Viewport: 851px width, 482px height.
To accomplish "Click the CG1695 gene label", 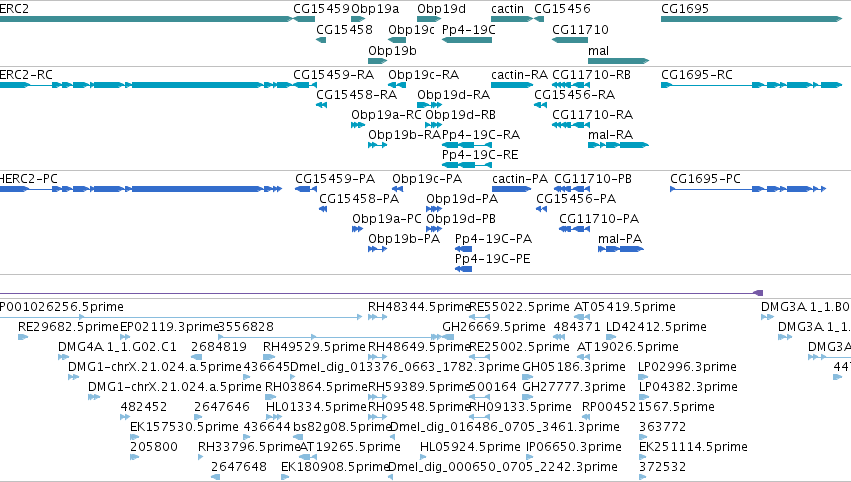I will 685,9.
